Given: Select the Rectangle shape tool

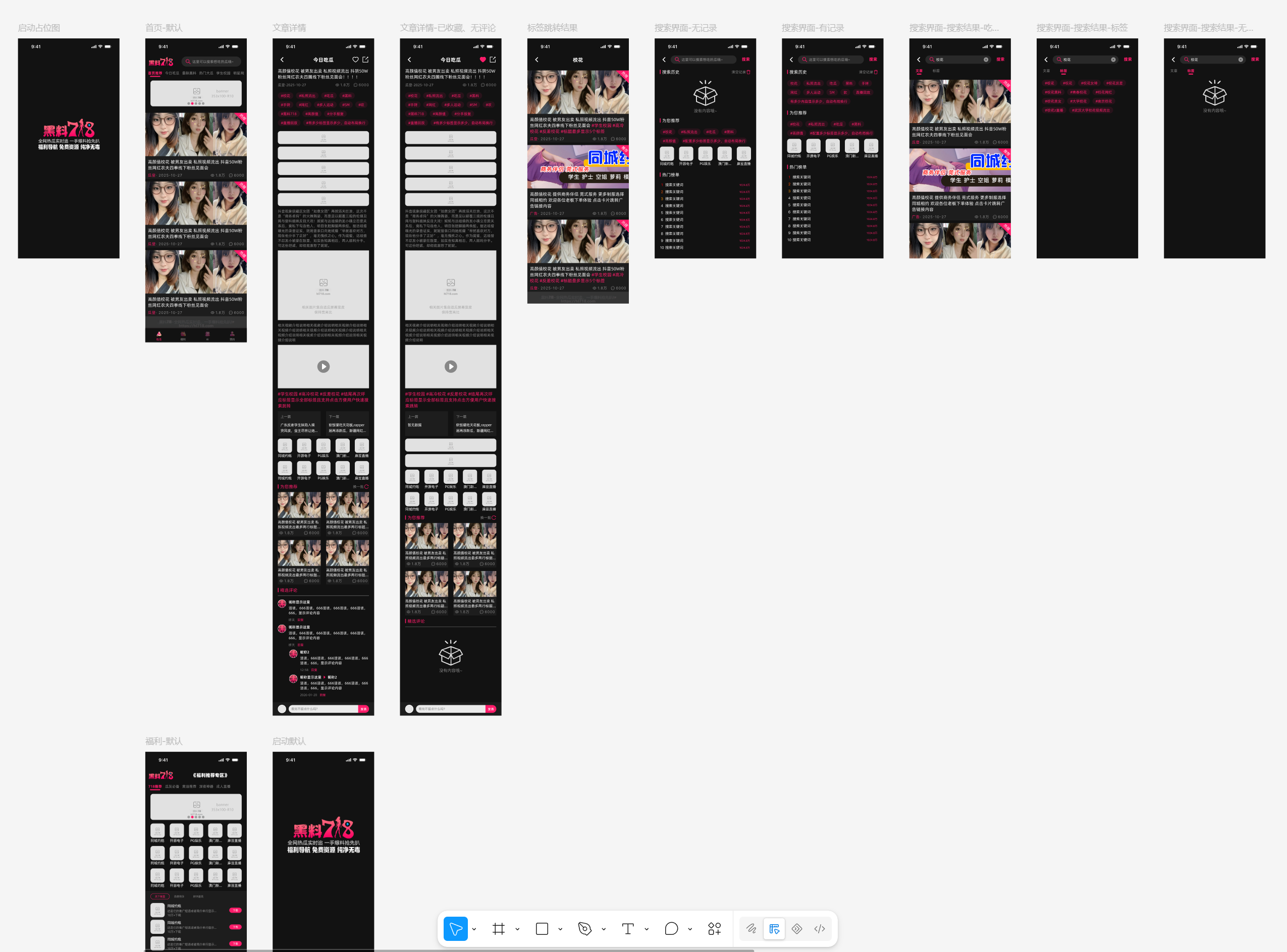Looking at the screenshot, I should click(x=542, y=928).
